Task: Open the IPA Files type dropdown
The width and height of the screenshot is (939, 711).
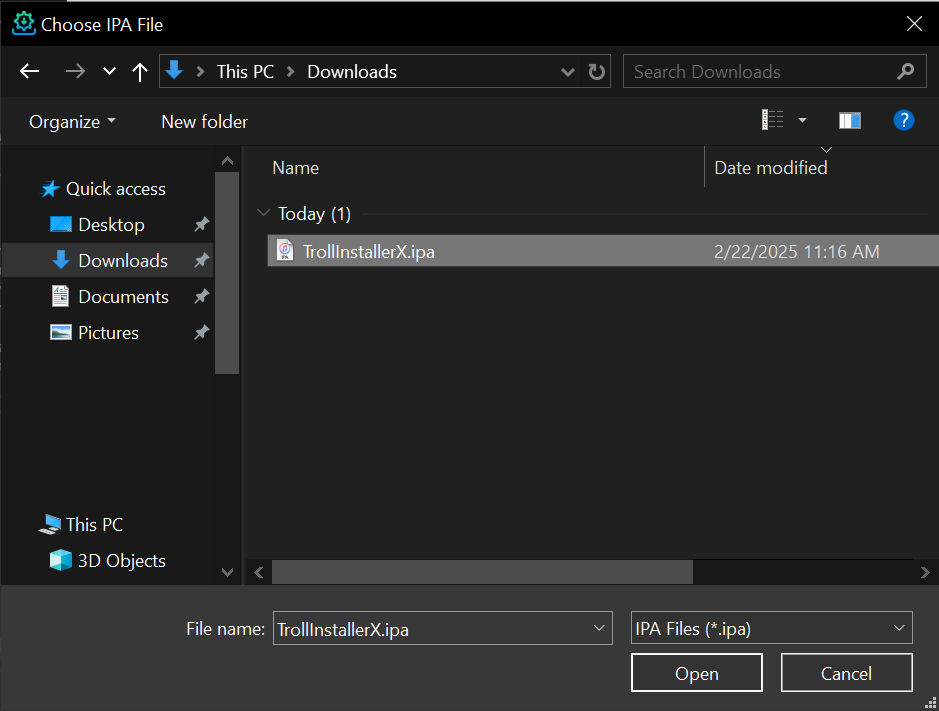Action: pyautogui.click(x=771, y=629)
